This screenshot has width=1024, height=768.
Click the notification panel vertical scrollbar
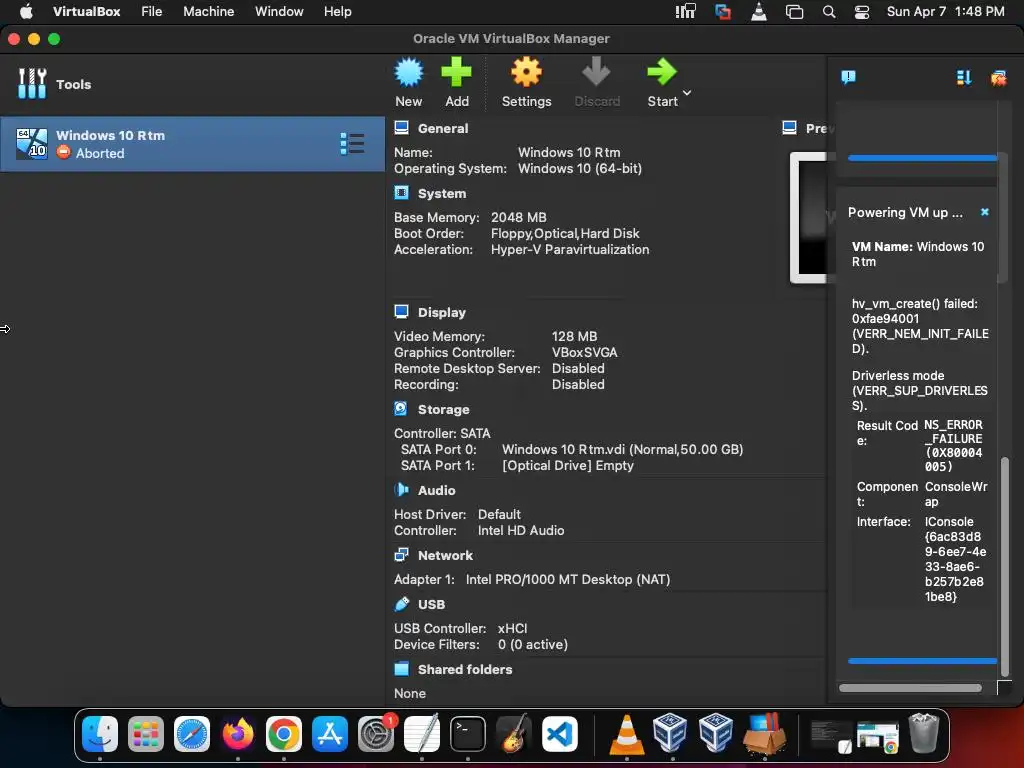click(1005, 567)
